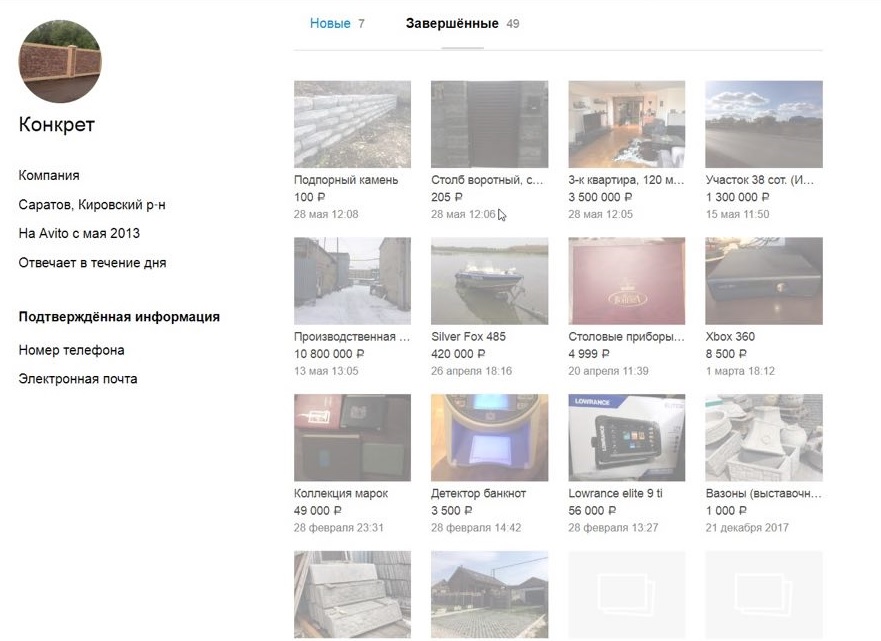
Task: Open the Столб воротный listing title
Action: point(487,180)
